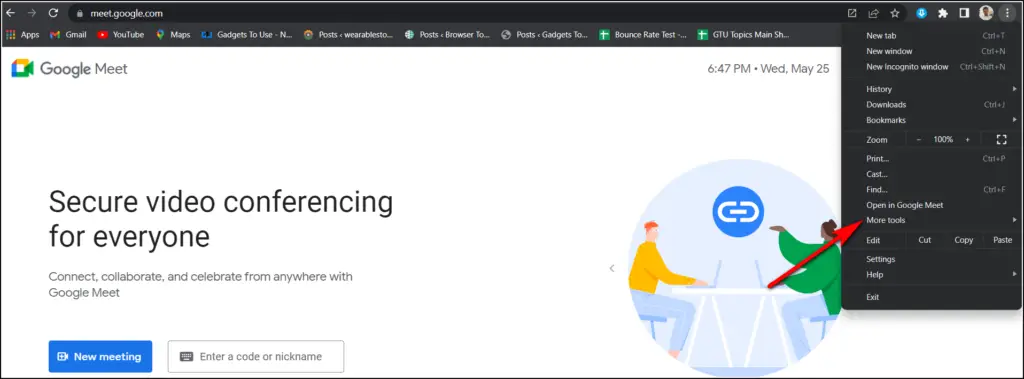Click previous carousel arrow beside illustration
Viewport: 1024px width, 379px height.
[612, 268]
